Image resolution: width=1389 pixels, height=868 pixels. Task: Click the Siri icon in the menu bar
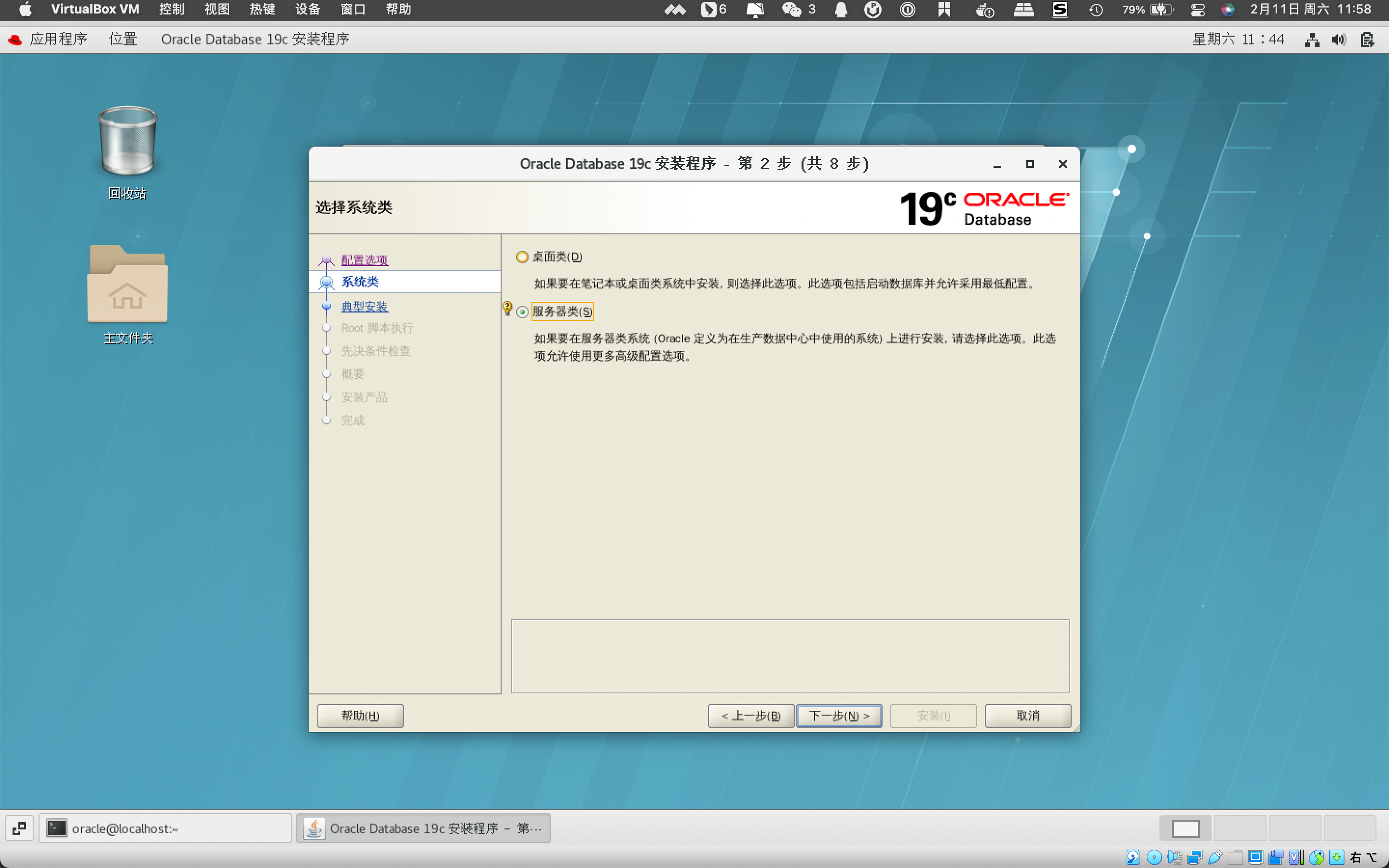(x=1227, y=9)
